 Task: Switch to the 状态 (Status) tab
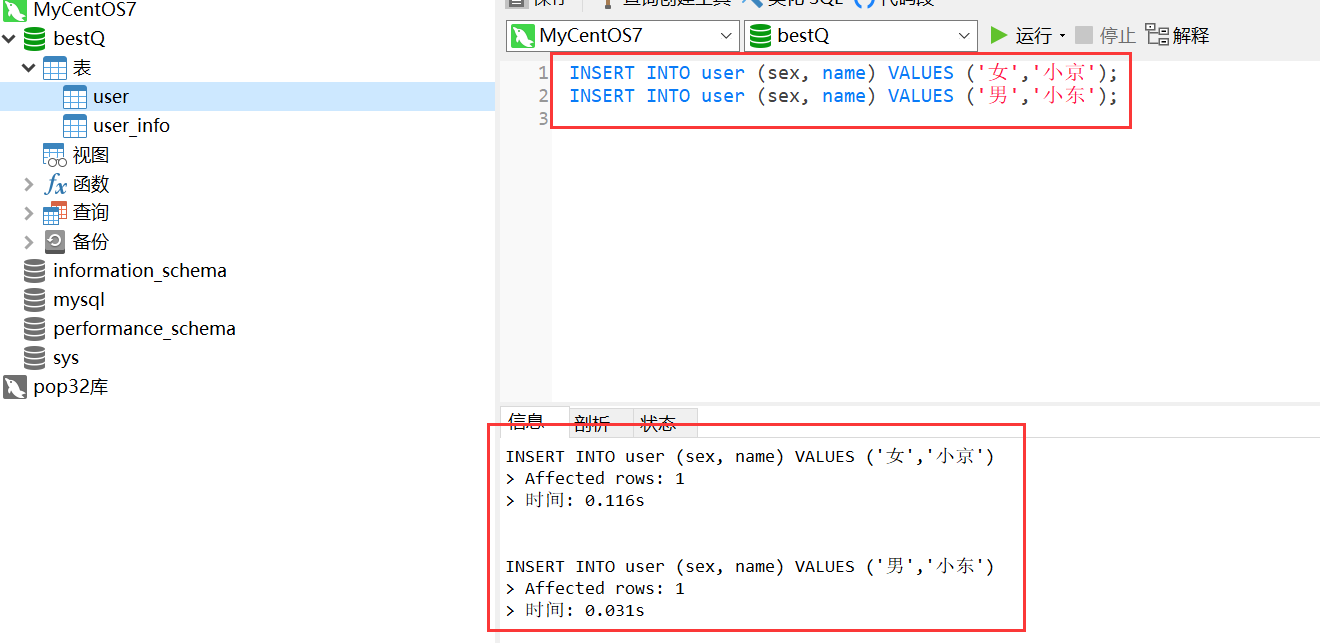pos(665,423)
